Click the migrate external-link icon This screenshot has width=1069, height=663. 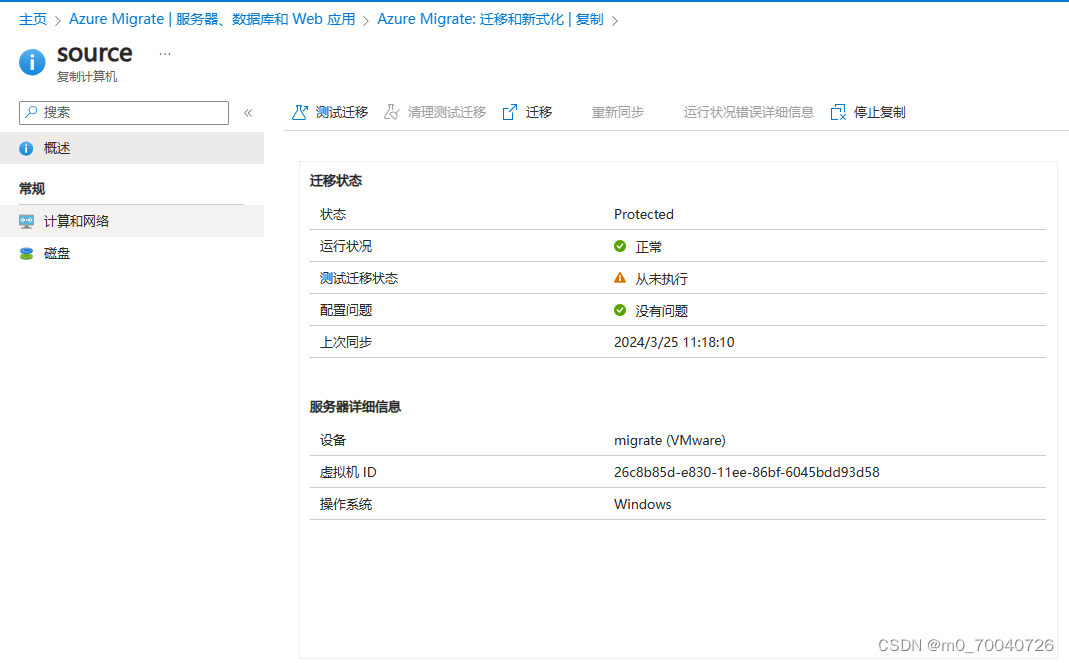click(x=509, y=113)
